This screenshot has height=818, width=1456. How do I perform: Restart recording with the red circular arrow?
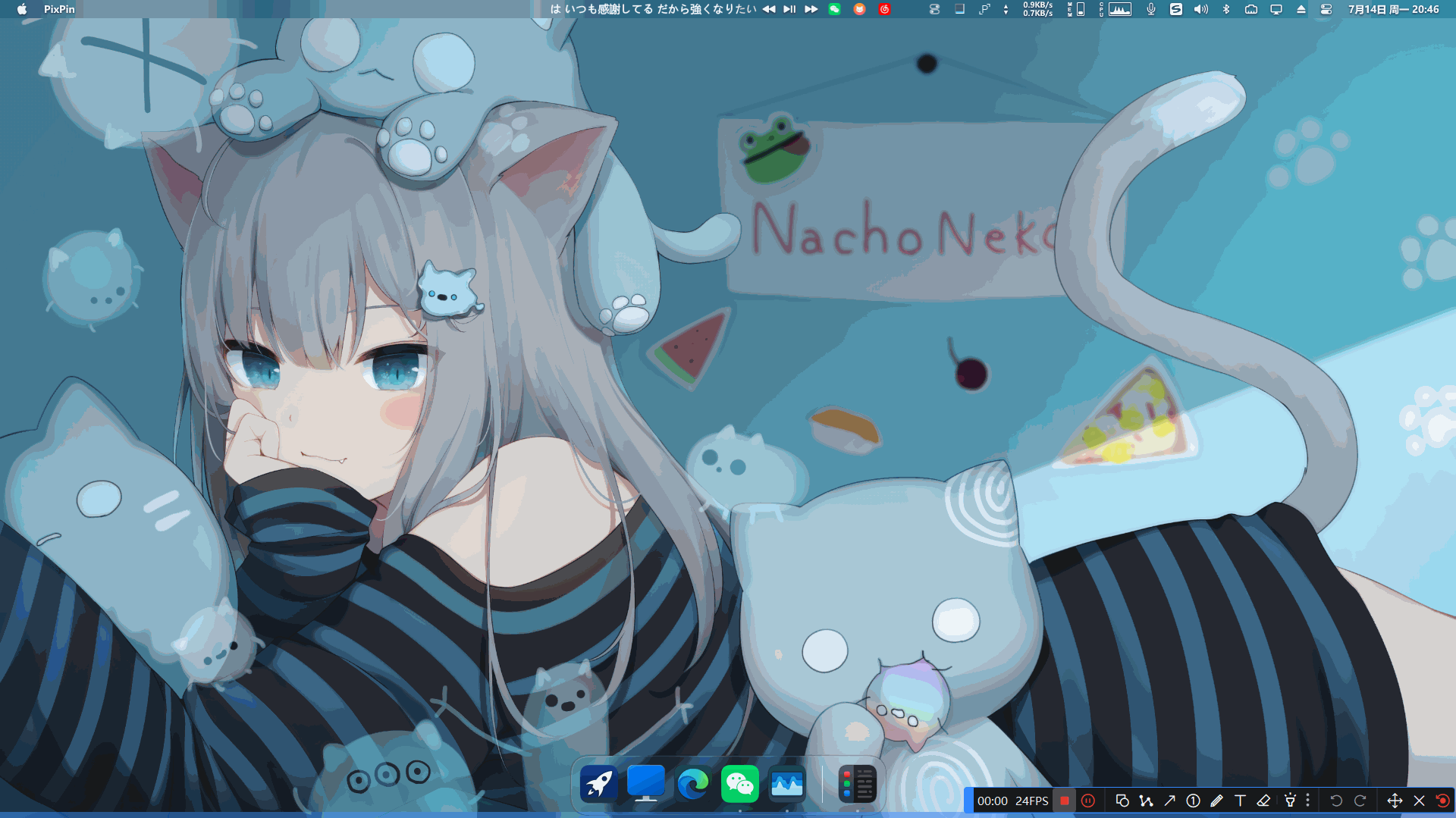pos(1442,801)
